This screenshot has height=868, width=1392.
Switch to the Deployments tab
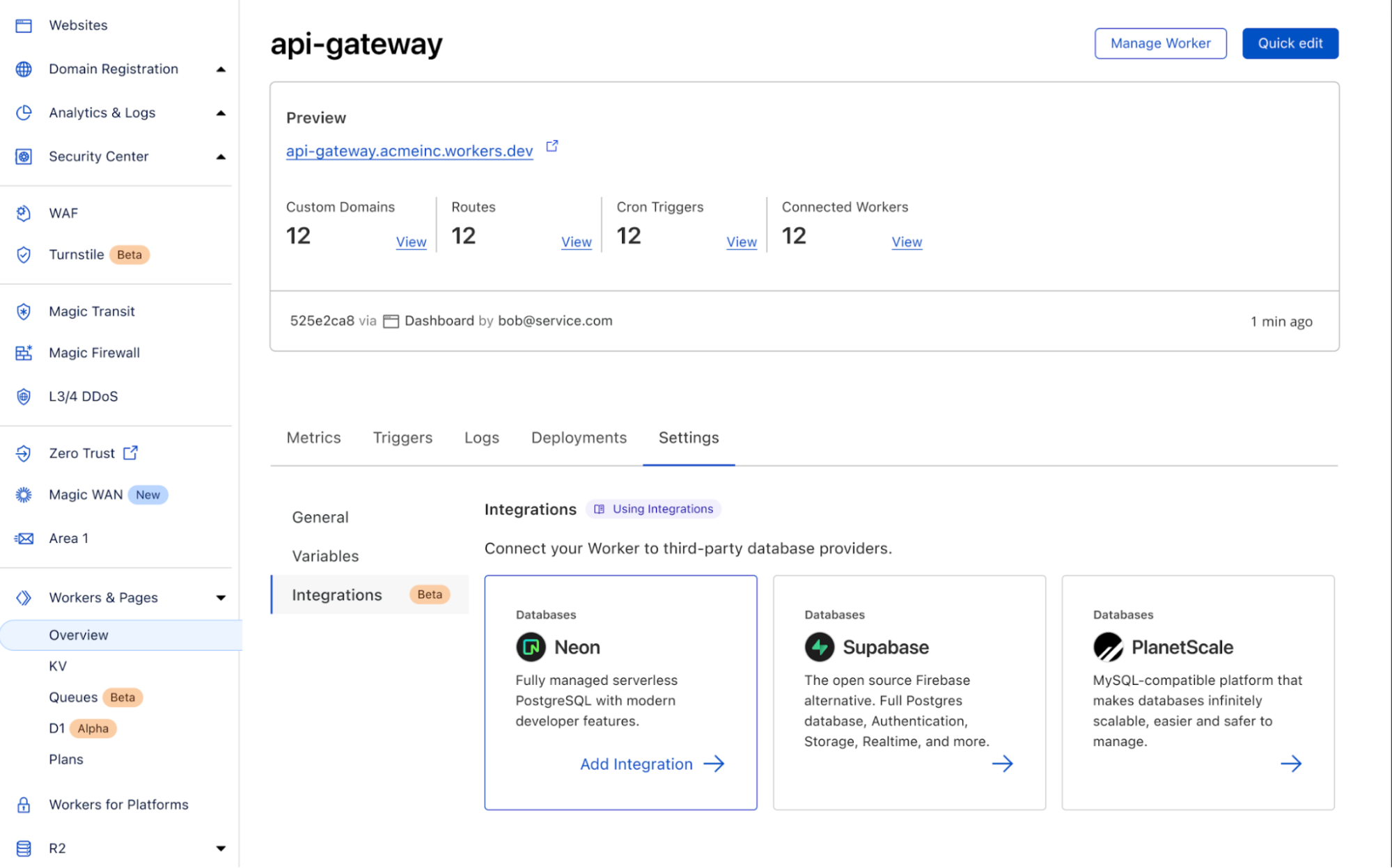[x=577, y=437]
